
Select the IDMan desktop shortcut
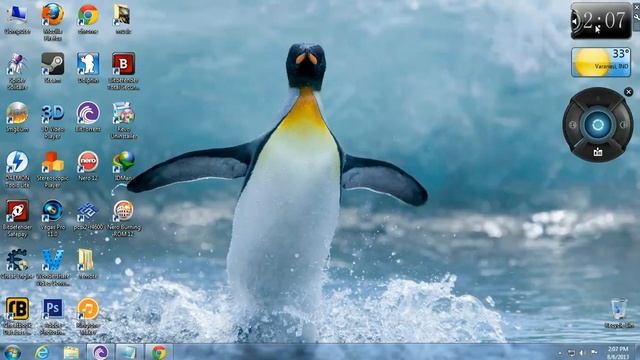point(123,166)
